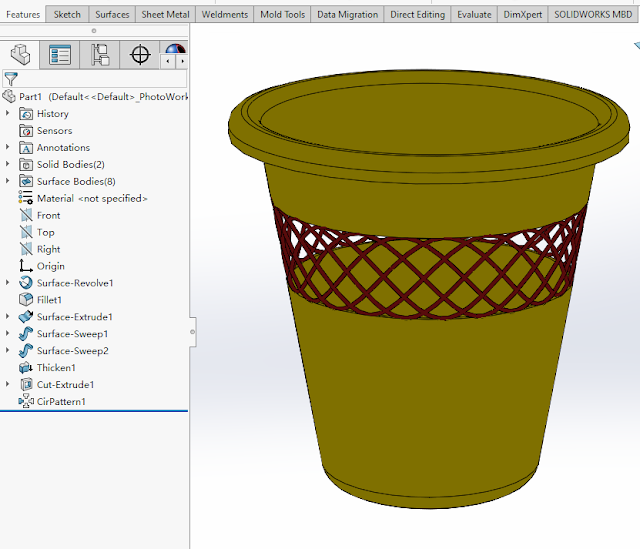Screen dimensions: 640x549
Task: Expand Solid Bodies(2) folder
Action: 8,165
